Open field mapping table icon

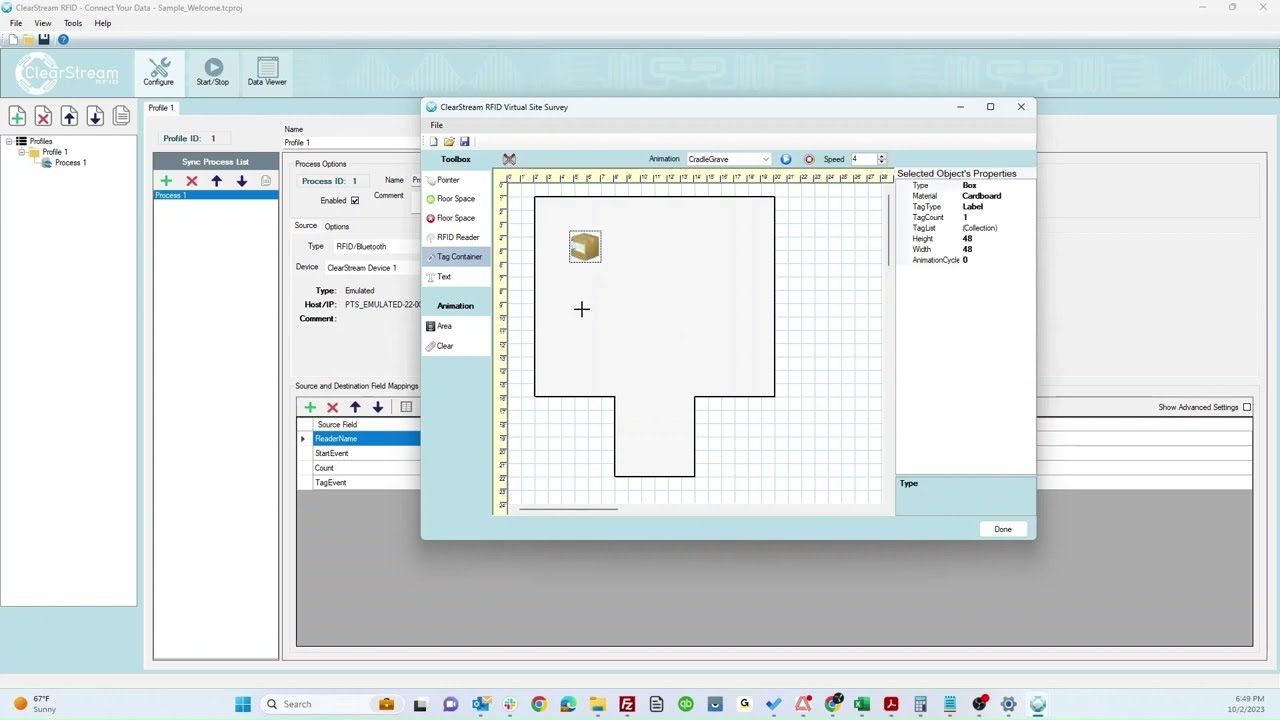[x=406, y=407]
